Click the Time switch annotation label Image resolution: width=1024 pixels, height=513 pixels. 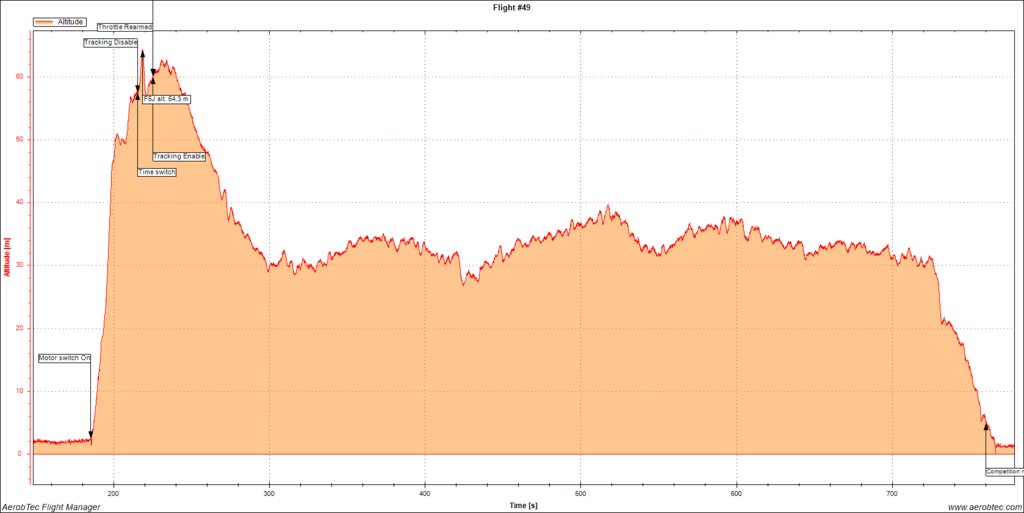(157, 173)
